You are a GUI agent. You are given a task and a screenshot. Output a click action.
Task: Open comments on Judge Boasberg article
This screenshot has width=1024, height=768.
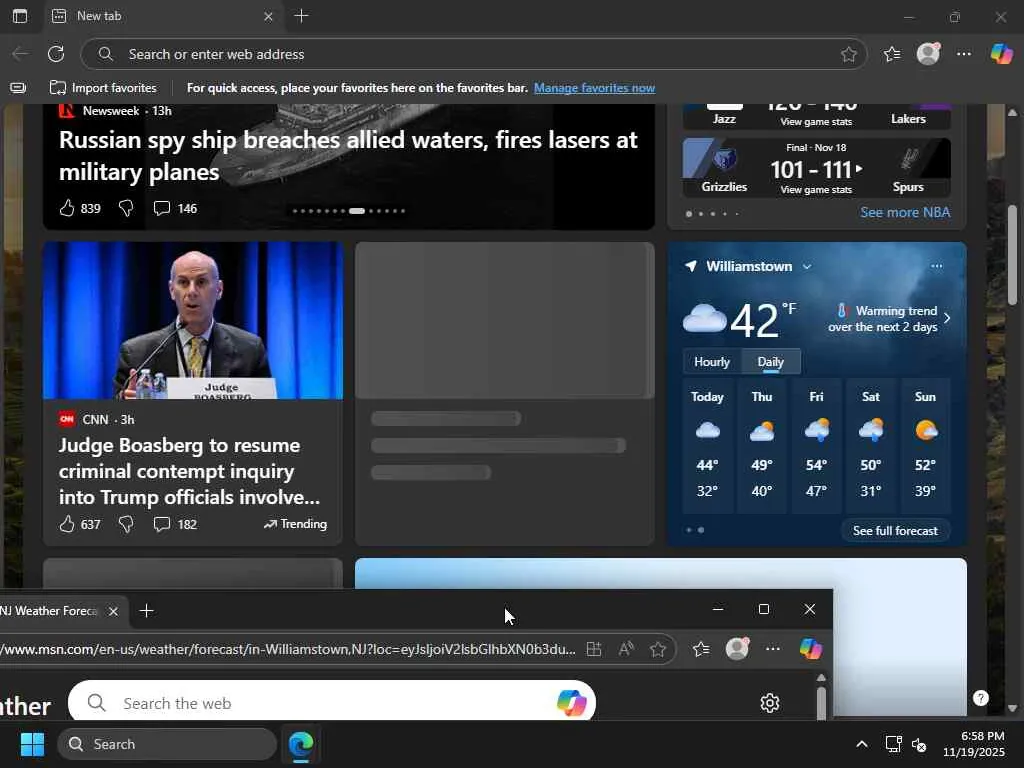click(161, 524)
